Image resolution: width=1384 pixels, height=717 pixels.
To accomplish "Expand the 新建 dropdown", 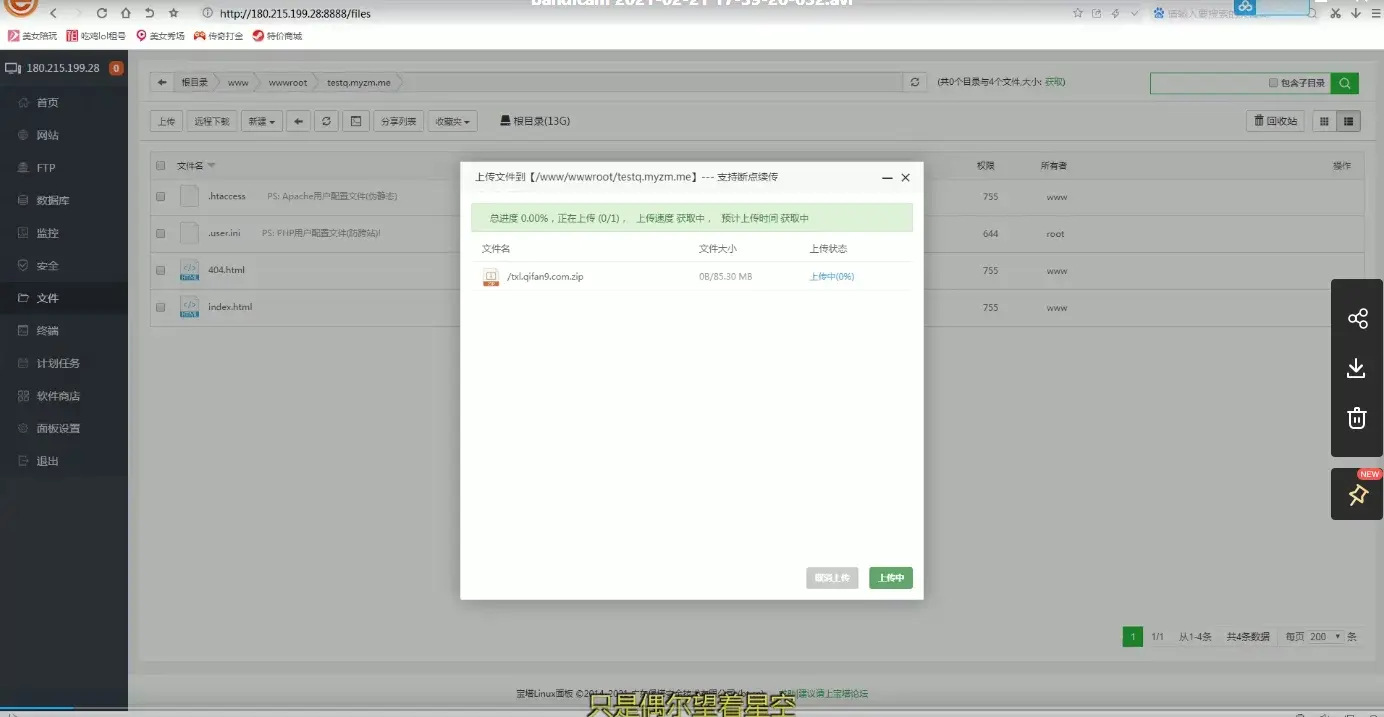I will click(x=261, y=121).
